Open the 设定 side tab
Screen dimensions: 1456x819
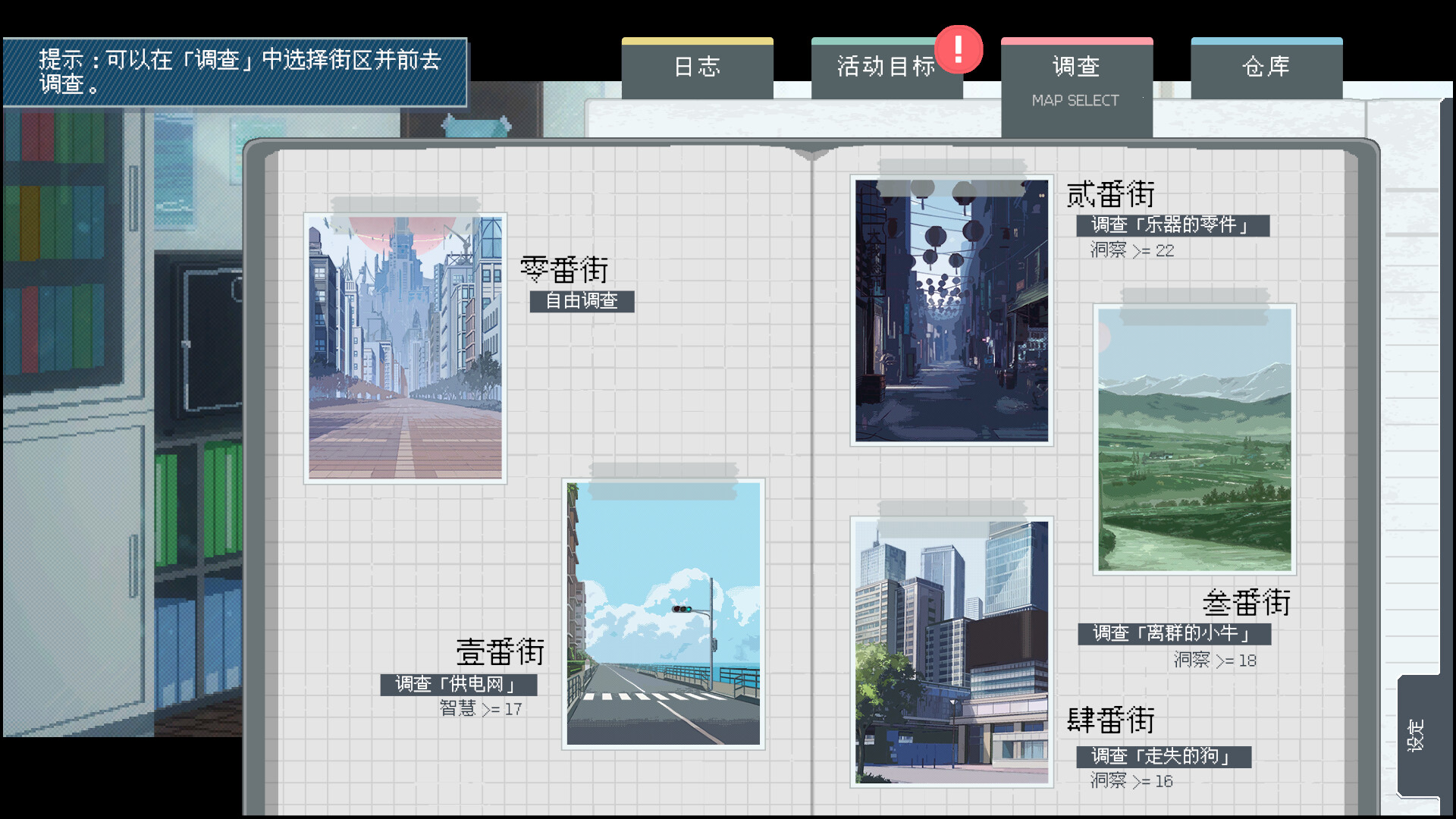1417,736
